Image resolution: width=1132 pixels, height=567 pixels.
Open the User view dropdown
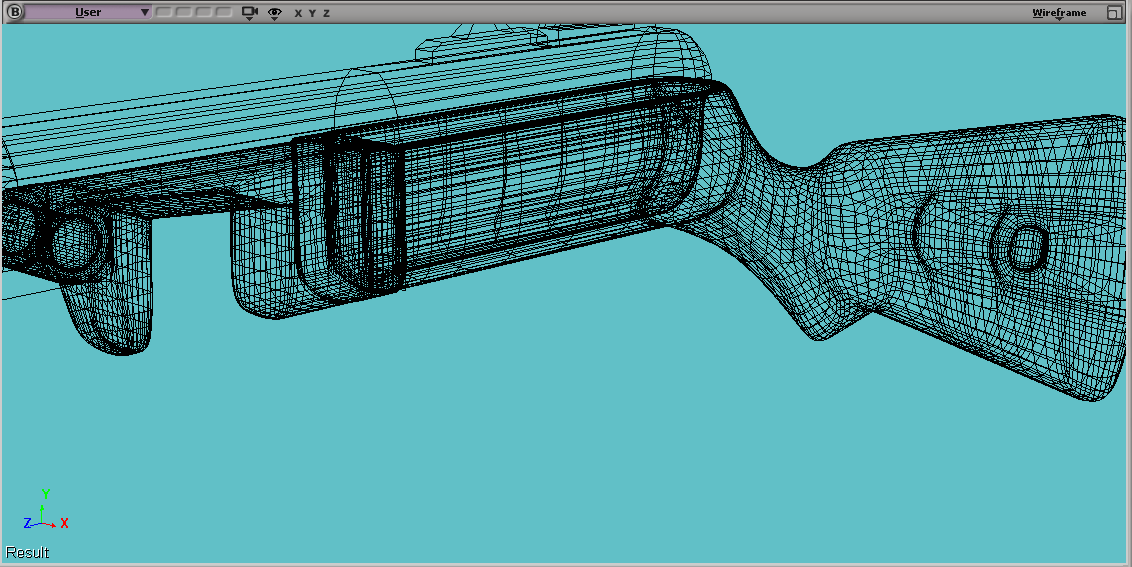(88, 12)
